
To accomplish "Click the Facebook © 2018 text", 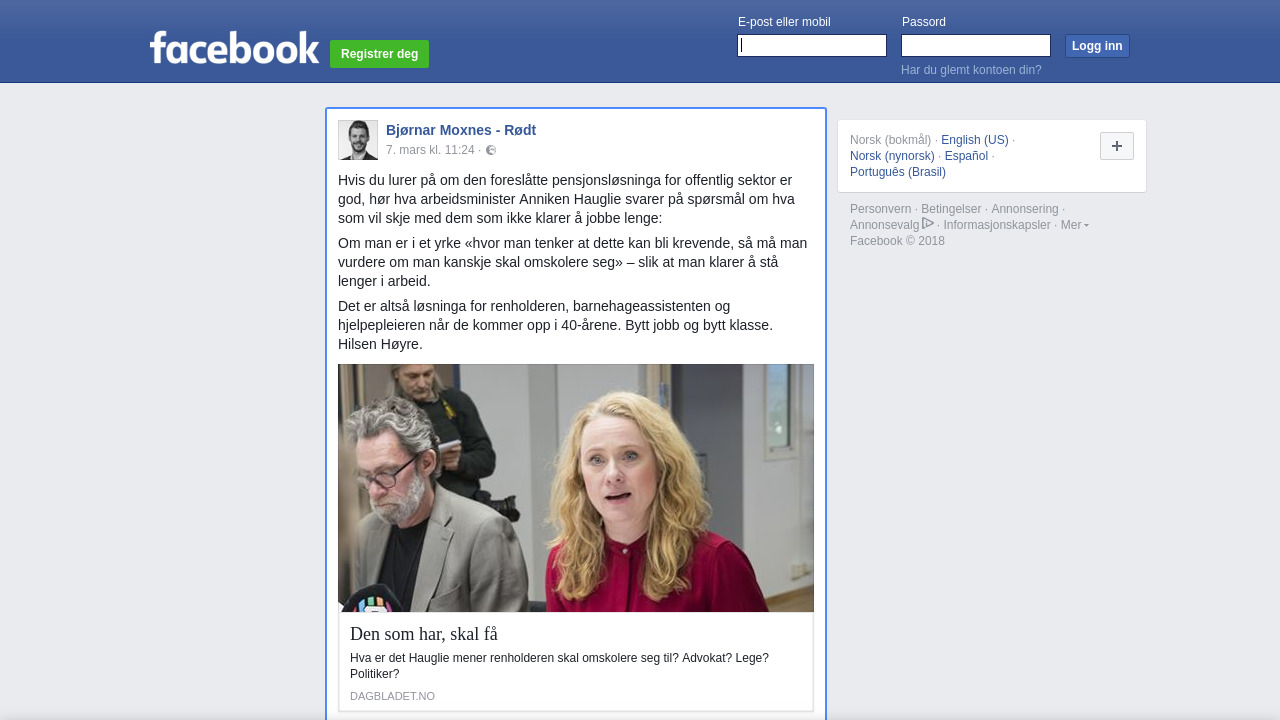I will click(897, 241).
